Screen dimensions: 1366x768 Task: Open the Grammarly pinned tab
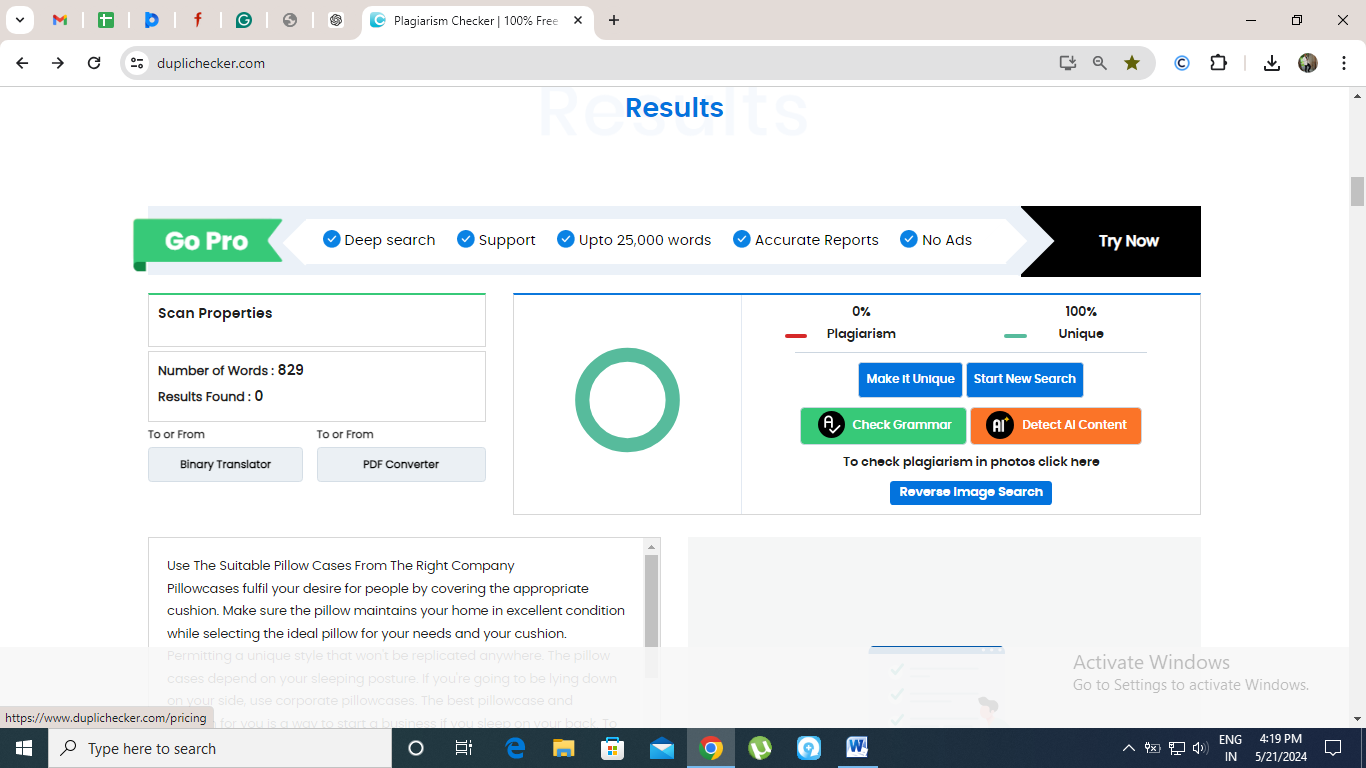244,20
